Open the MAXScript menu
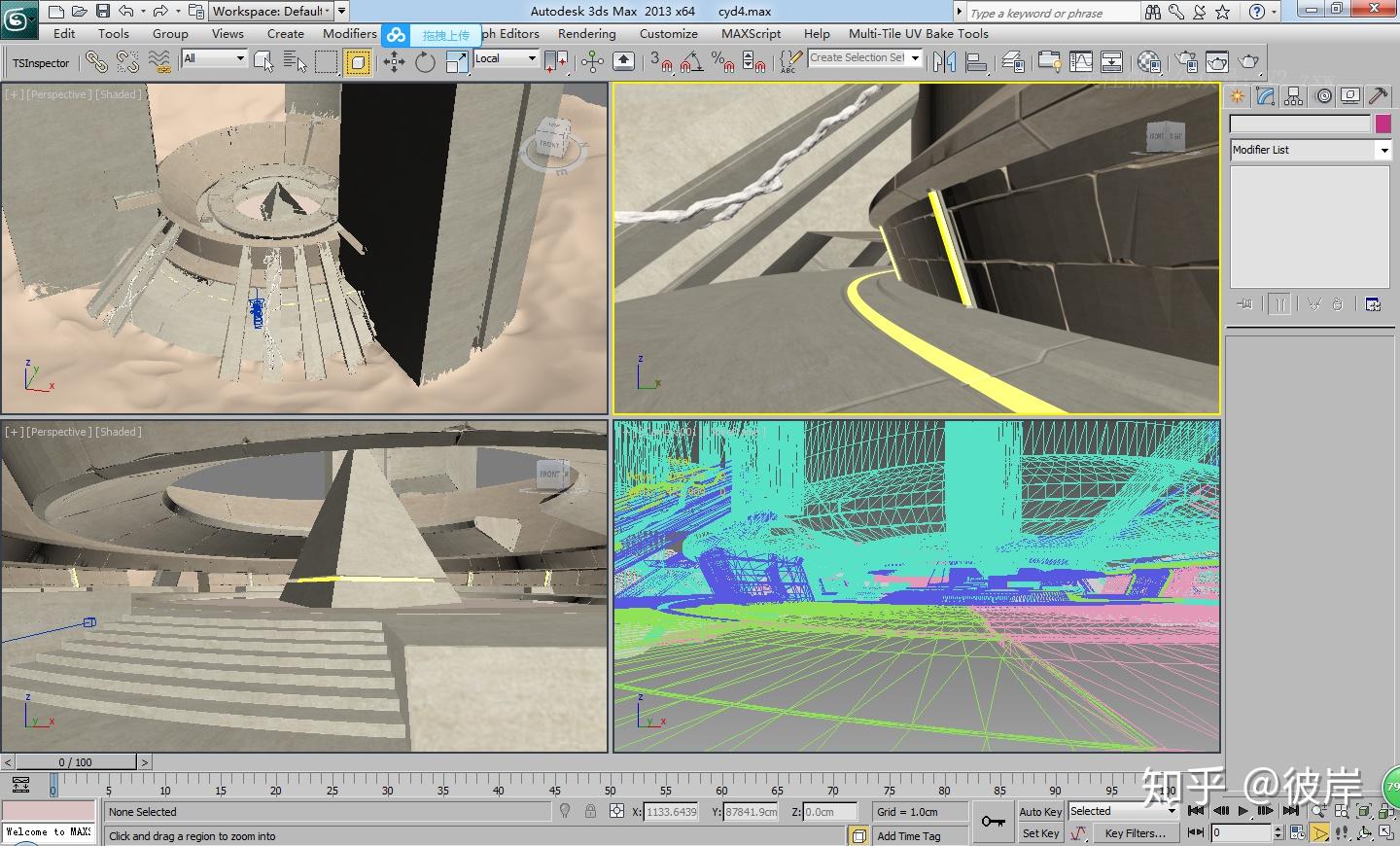 pos(751,33)
